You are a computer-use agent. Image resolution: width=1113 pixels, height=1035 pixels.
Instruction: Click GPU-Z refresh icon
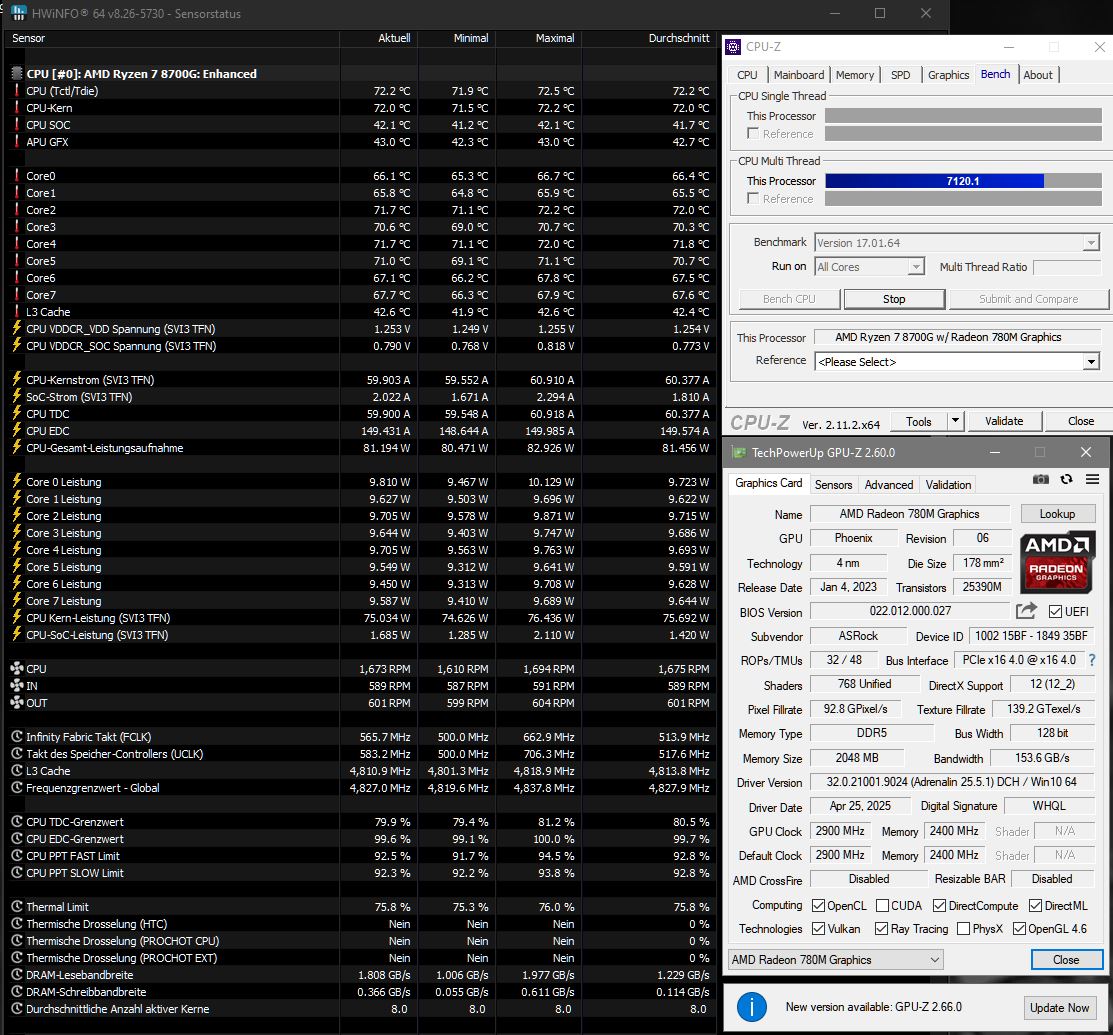tap(1066, 479)
